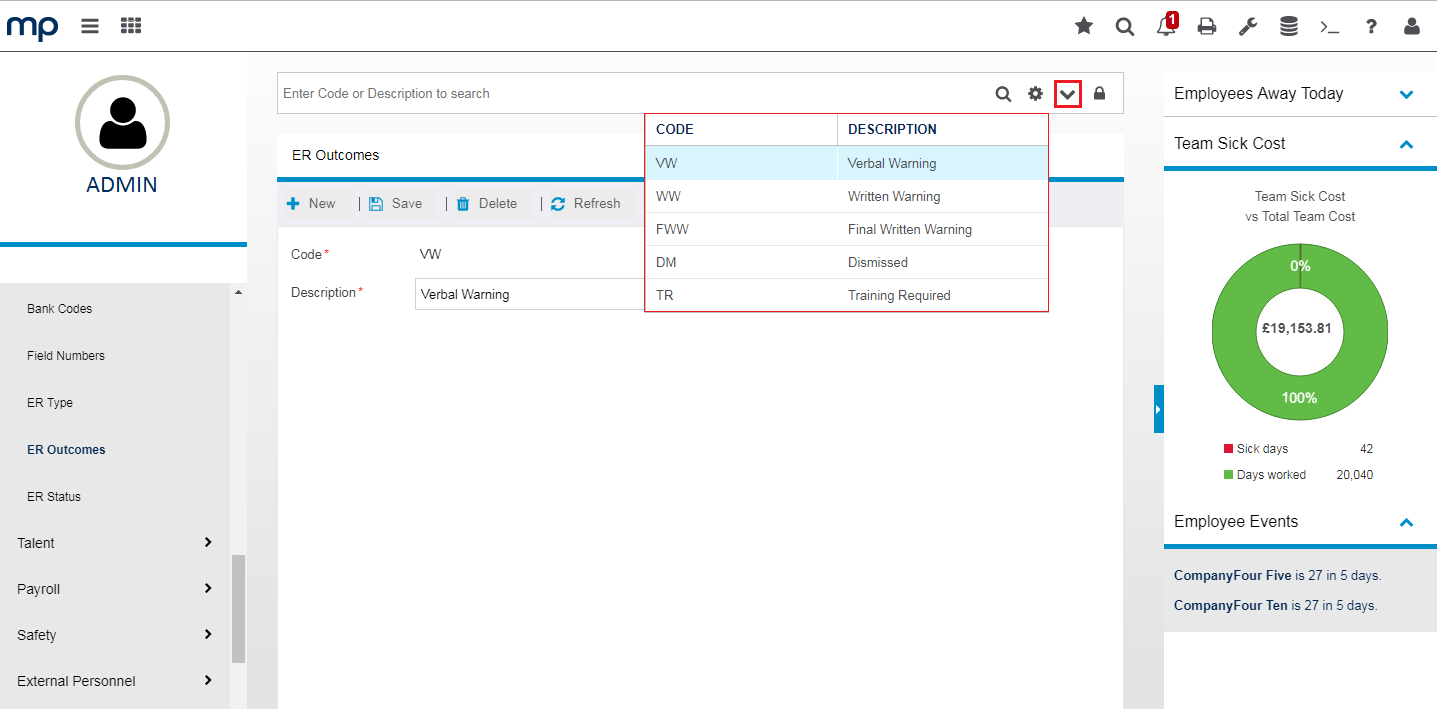Click the CompanyFour Five event link
Image resolution: width=1437 pixels, height=709 pixels.
point(1233,575)
